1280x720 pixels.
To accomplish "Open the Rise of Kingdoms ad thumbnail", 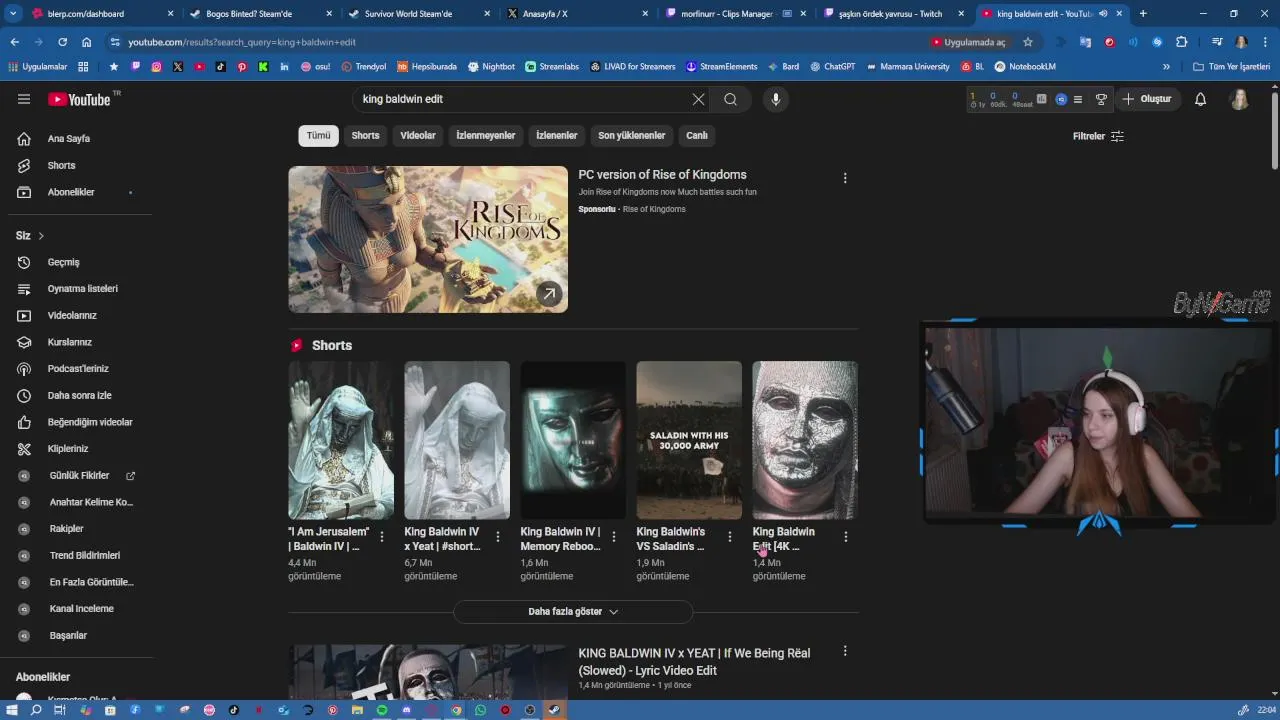I will 428,239.
